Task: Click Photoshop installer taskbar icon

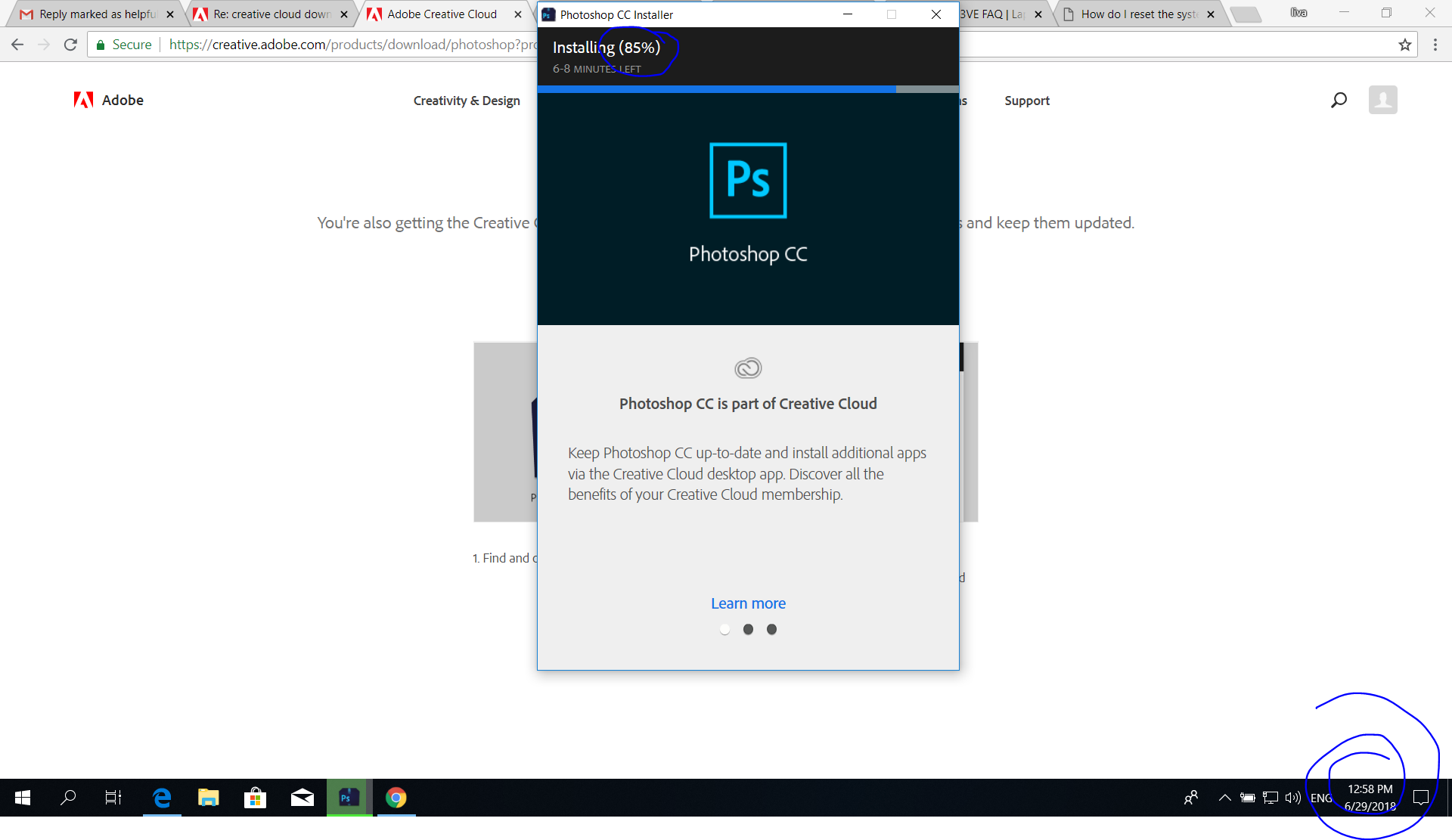Action: click(x=349, y=798)
